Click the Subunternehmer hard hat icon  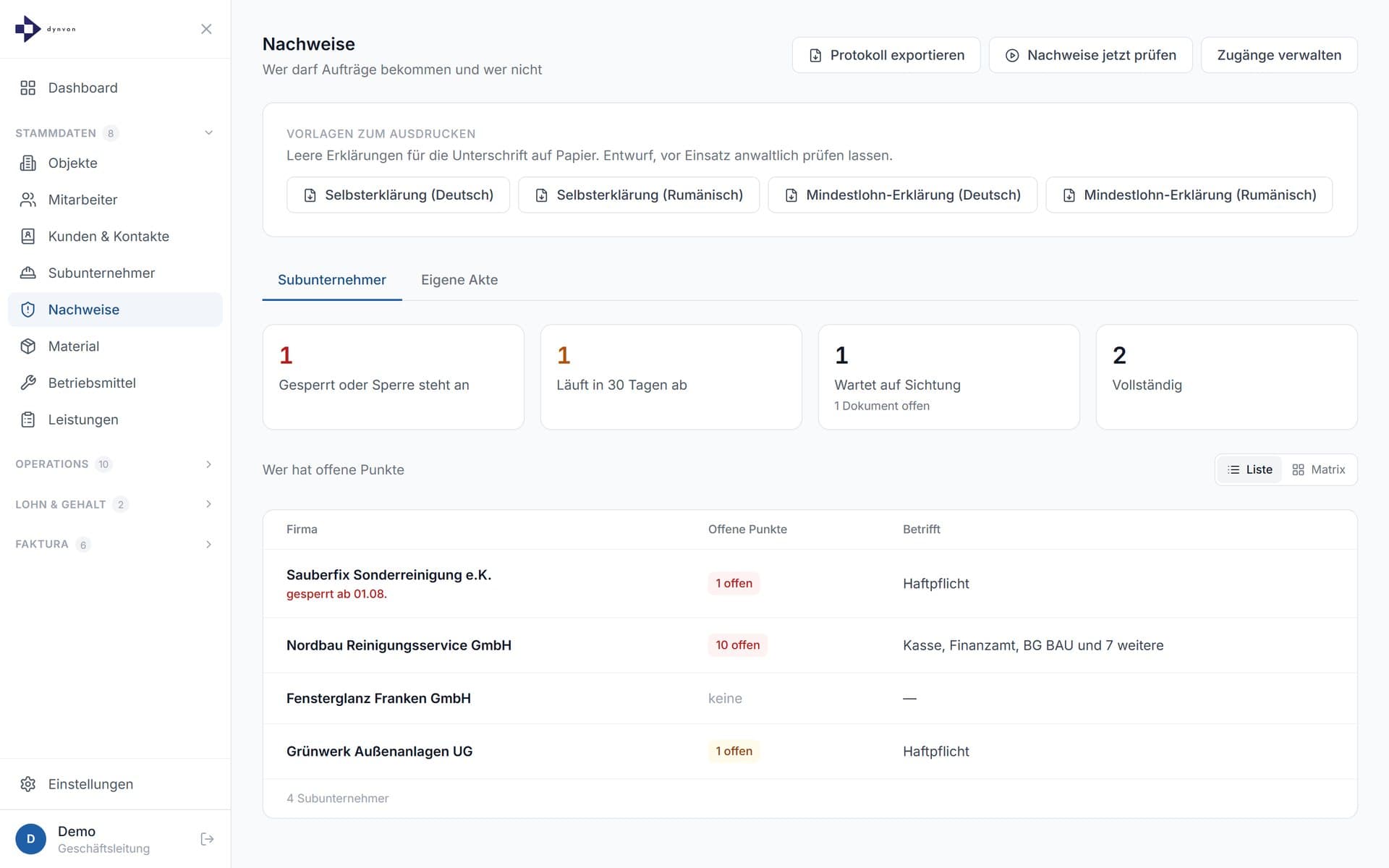pos(27,273)
